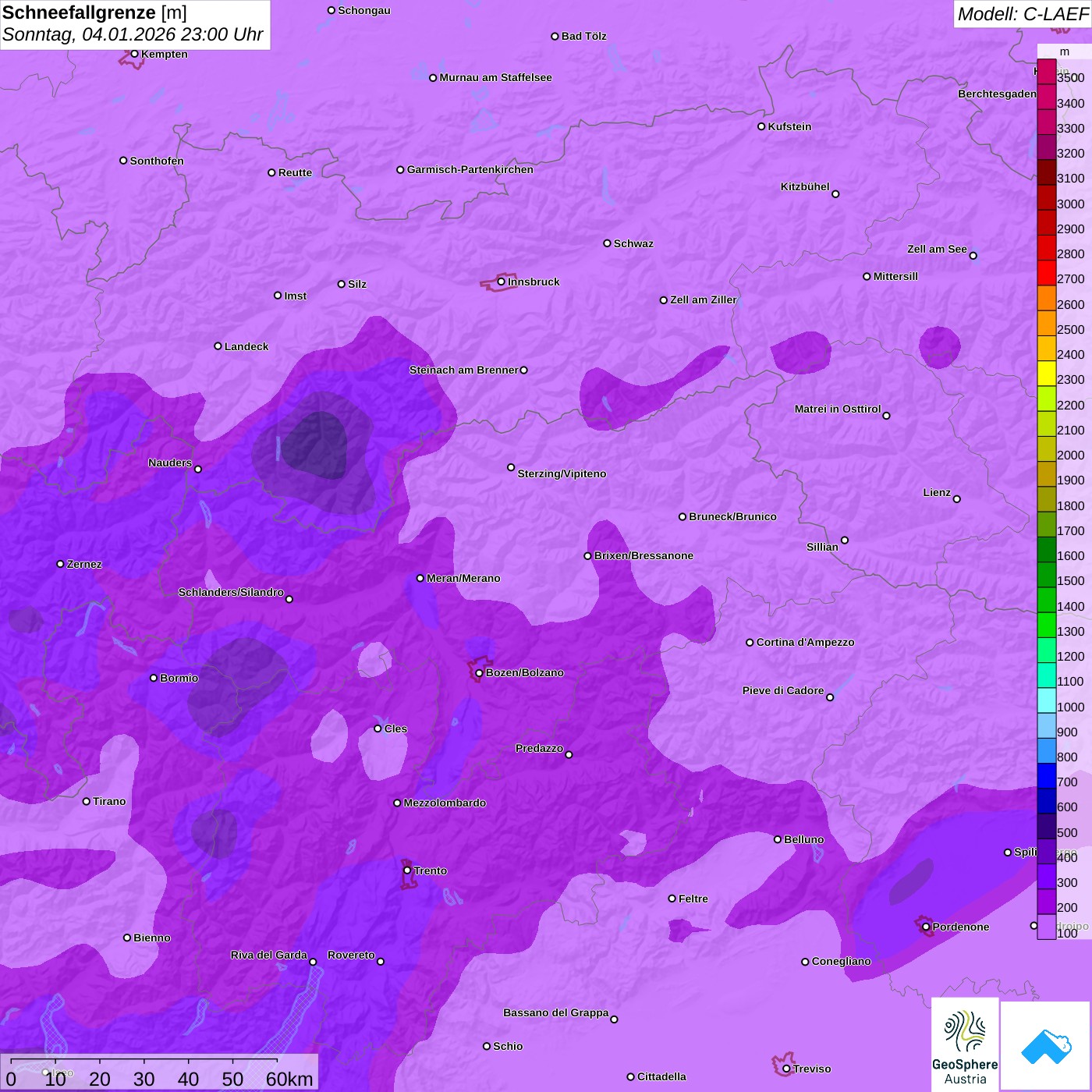The height and width of the screenshot is (1092, 1092).
Task: Click the "Modell: C-LAEF" label
Action: pos(1023,13)
